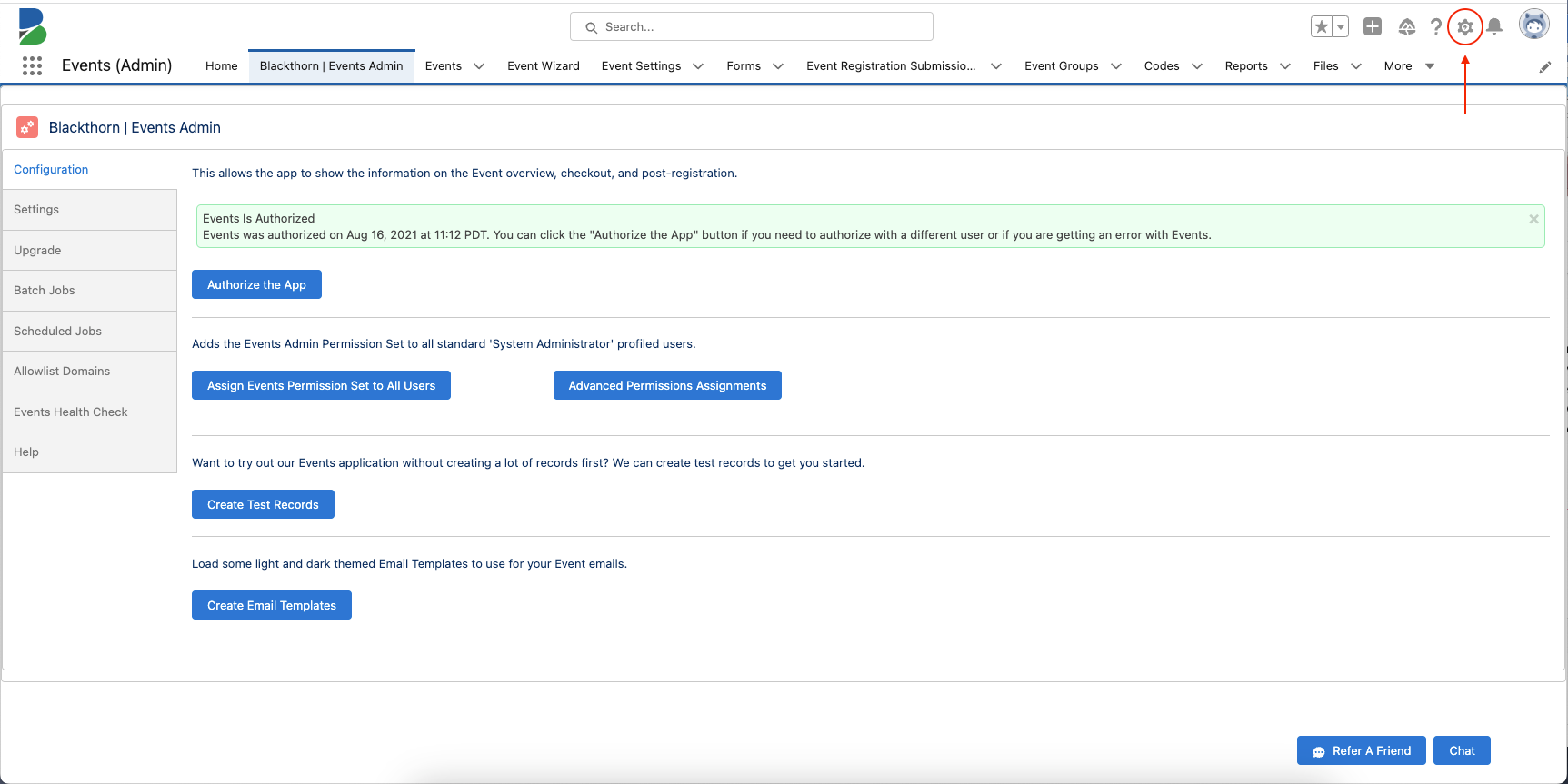
Task: Open the Events tab
Action: [x=444, y=66]
